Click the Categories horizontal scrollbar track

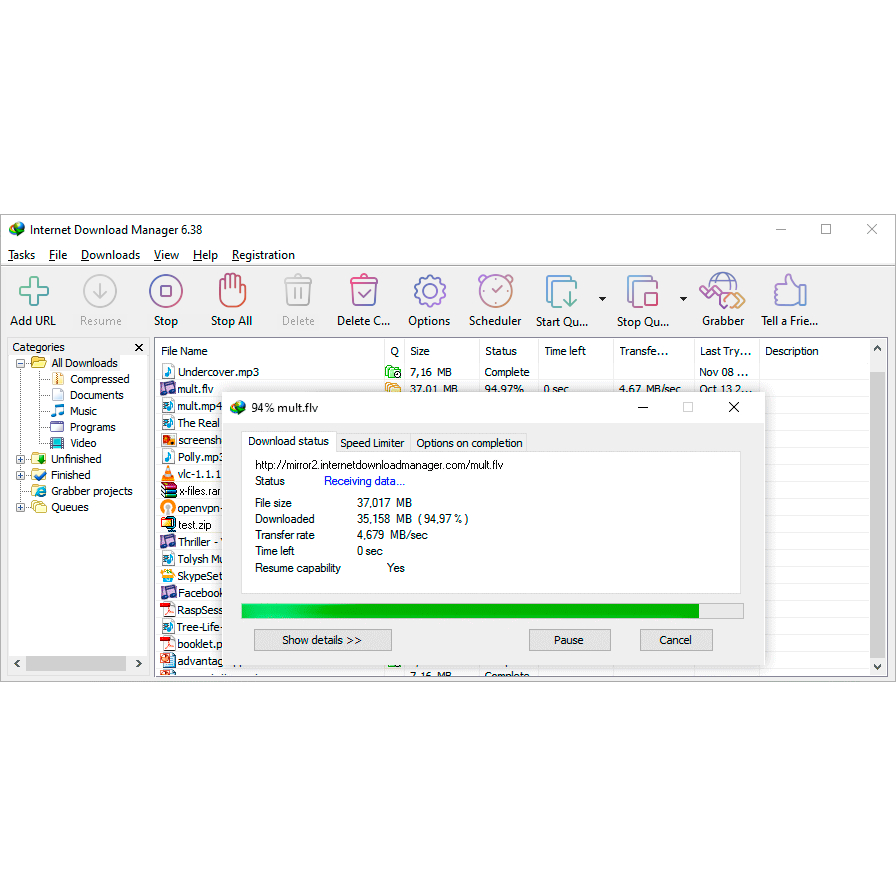coord(75,663)
